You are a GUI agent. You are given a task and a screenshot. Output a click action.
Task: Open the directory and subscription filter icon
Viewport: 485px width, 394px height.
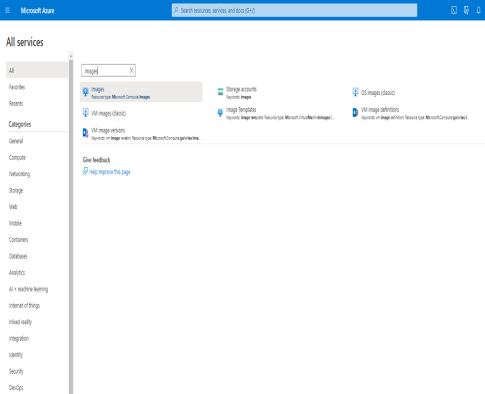click(x=466, y=10)
